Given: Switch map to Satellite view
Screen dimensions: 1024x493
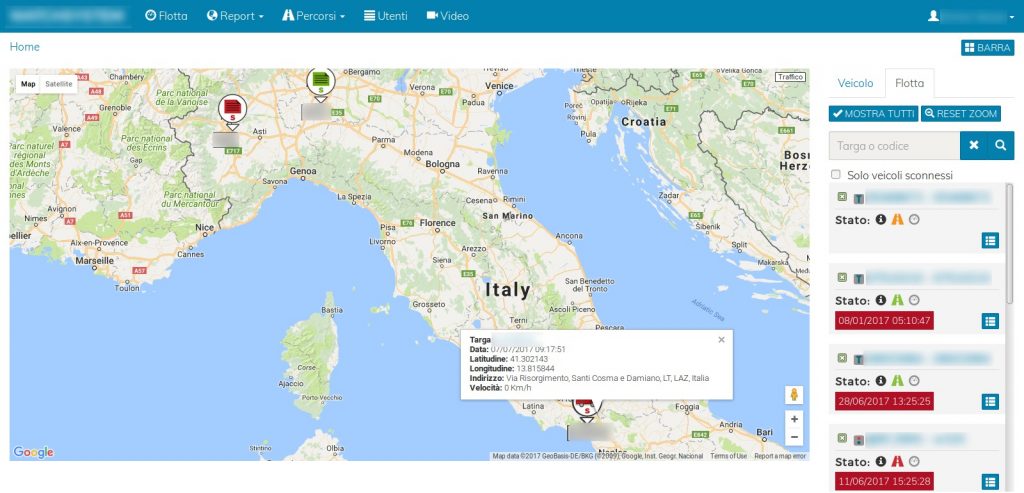Looking at the screenshot, I should pyautogui.click(x=59, y=84).
